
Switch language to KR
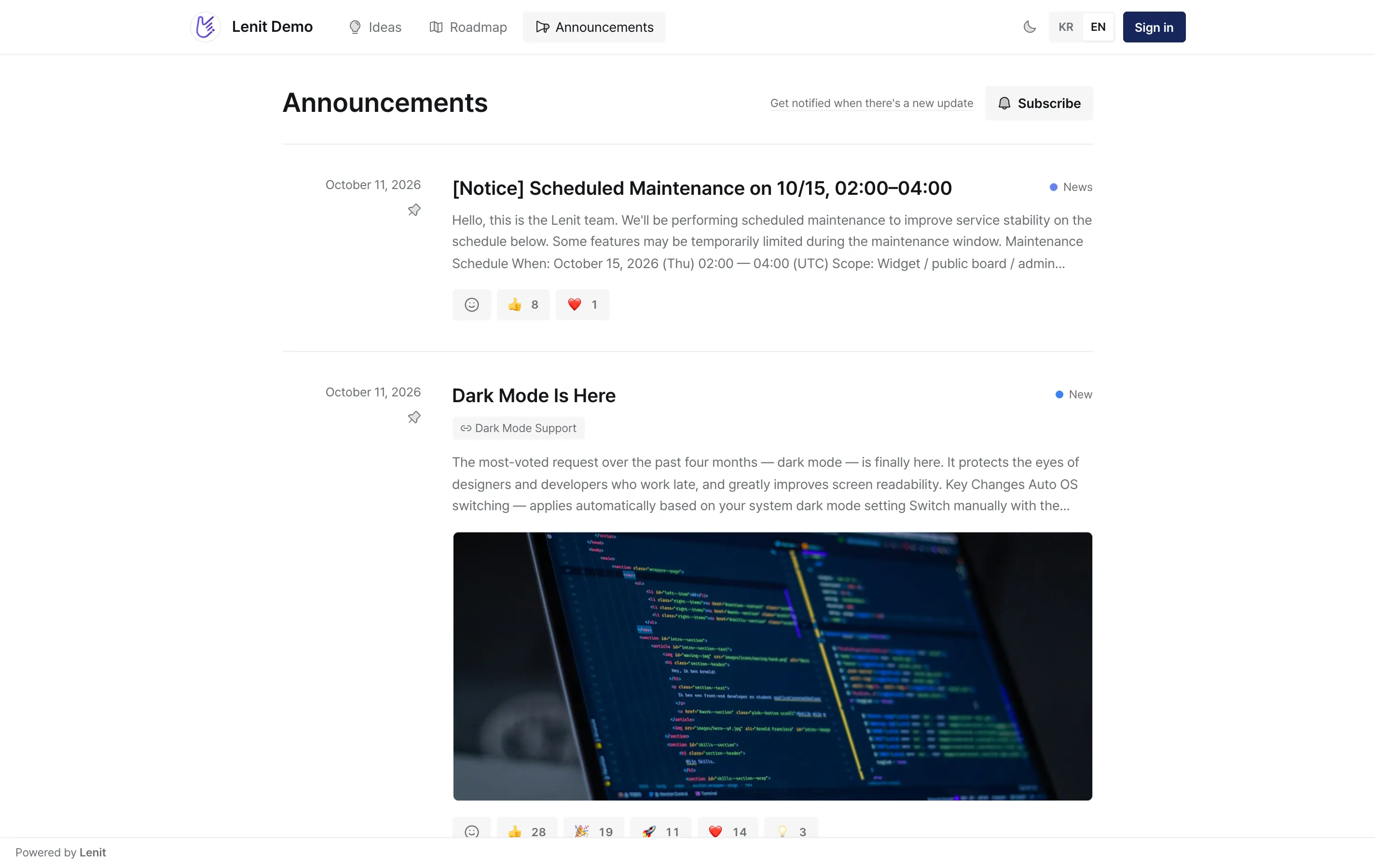[1066, 27]
